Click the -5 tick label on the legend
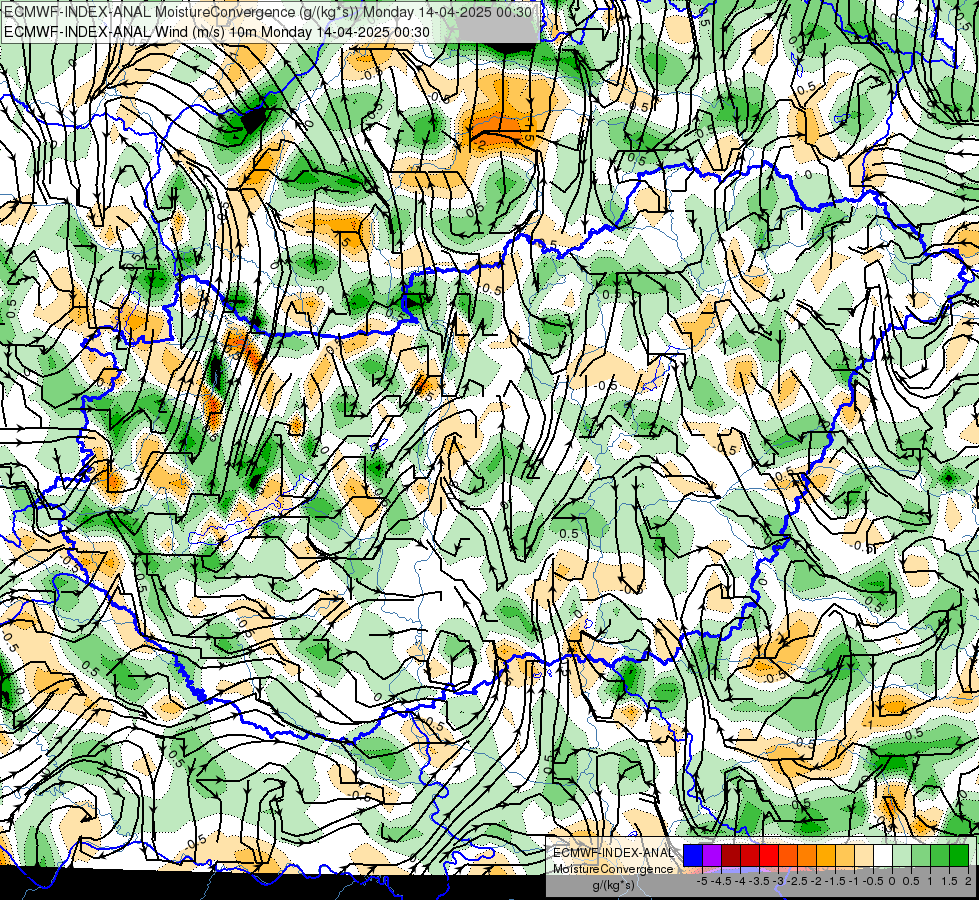 (x=702, y=881)
